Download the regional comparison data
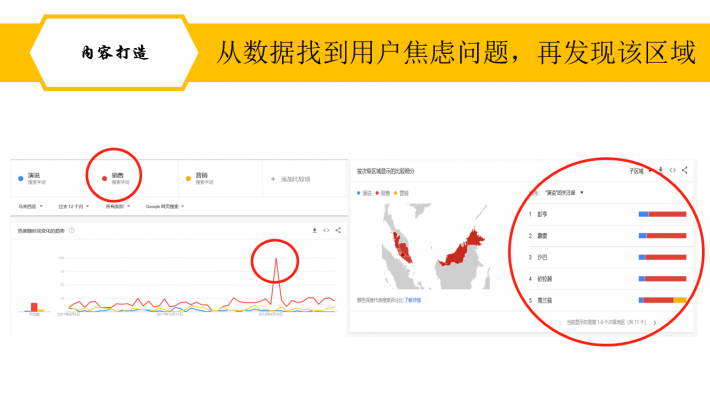 (661, 170)
